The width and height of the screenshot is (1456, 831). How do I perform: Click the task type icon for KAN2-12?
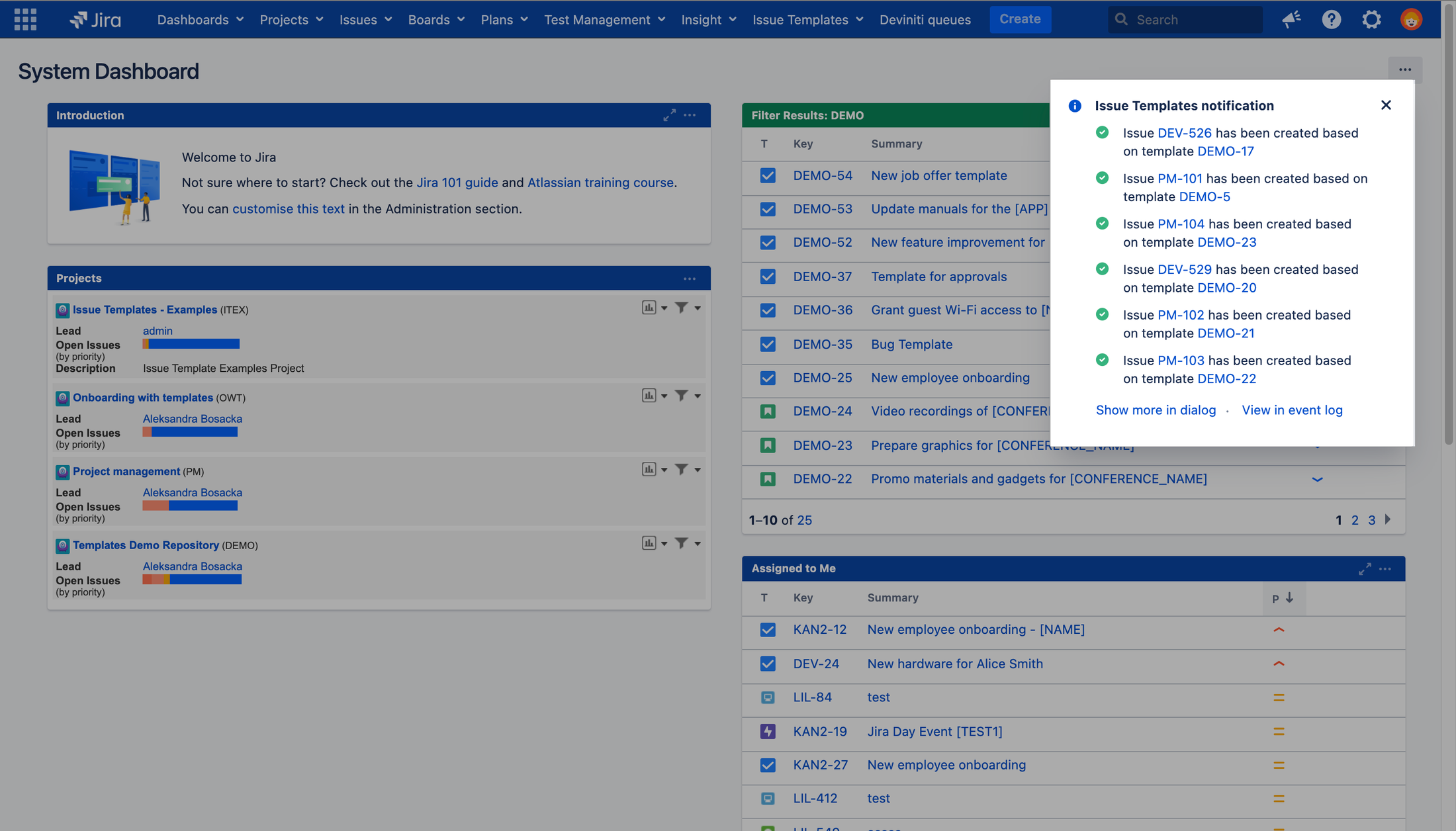768,630
